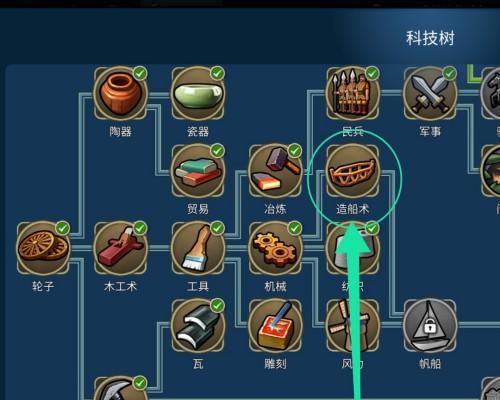Select the 机械 machinery gears icon
The width and height of the screenshot is (500, 400).
pyautogui.click(x=275, y=248)
